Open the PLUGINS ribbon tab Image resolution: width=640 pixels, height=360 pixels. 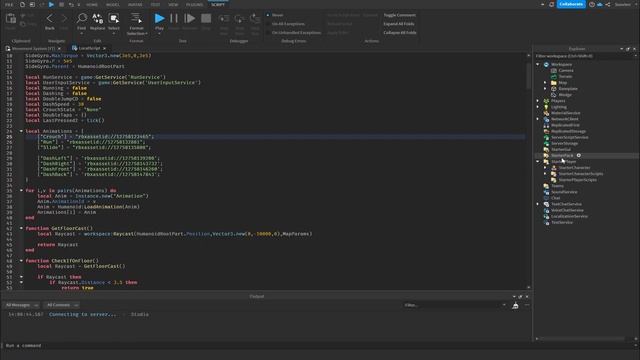194,4
